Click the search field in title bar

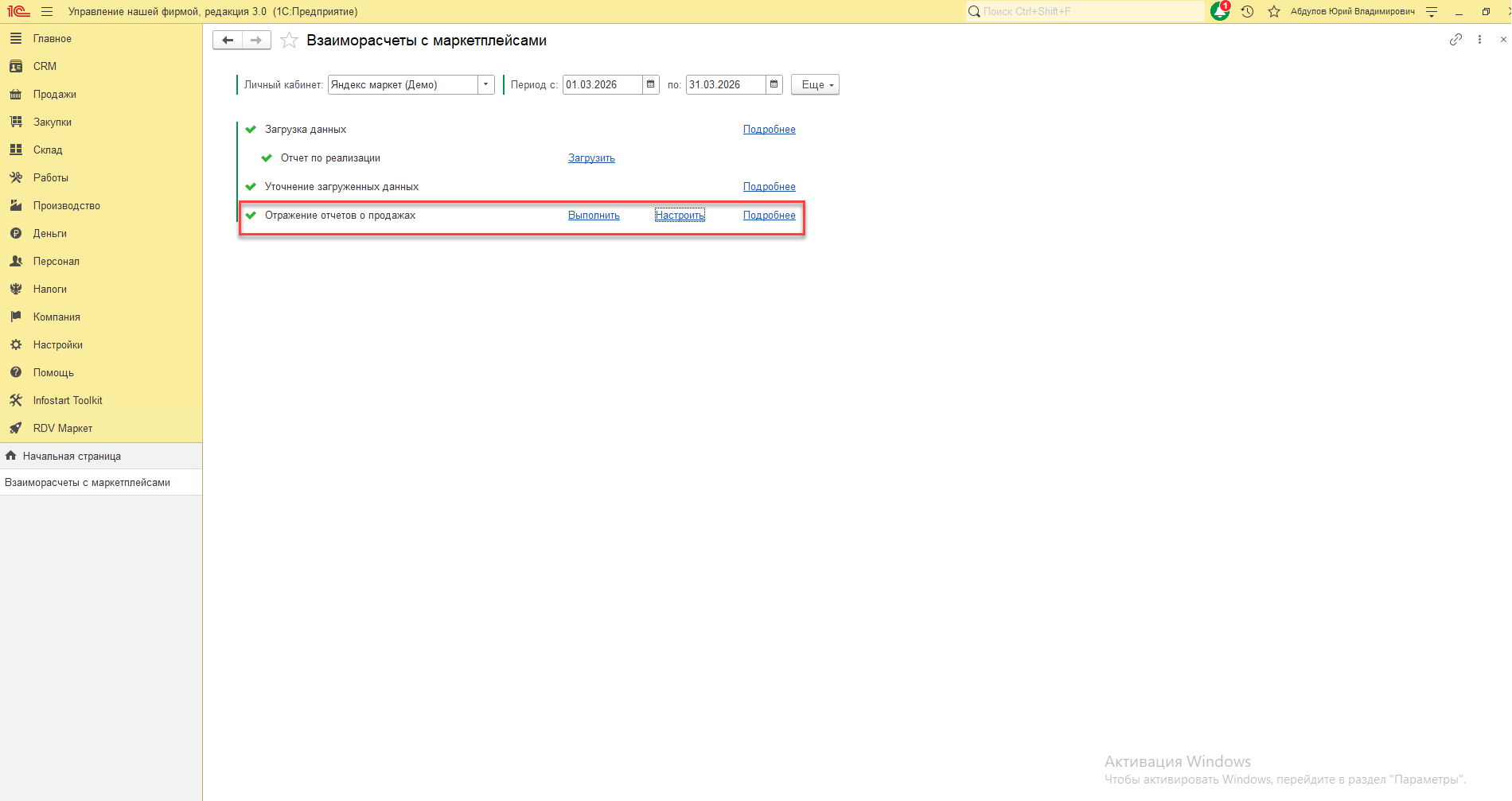1086,11
